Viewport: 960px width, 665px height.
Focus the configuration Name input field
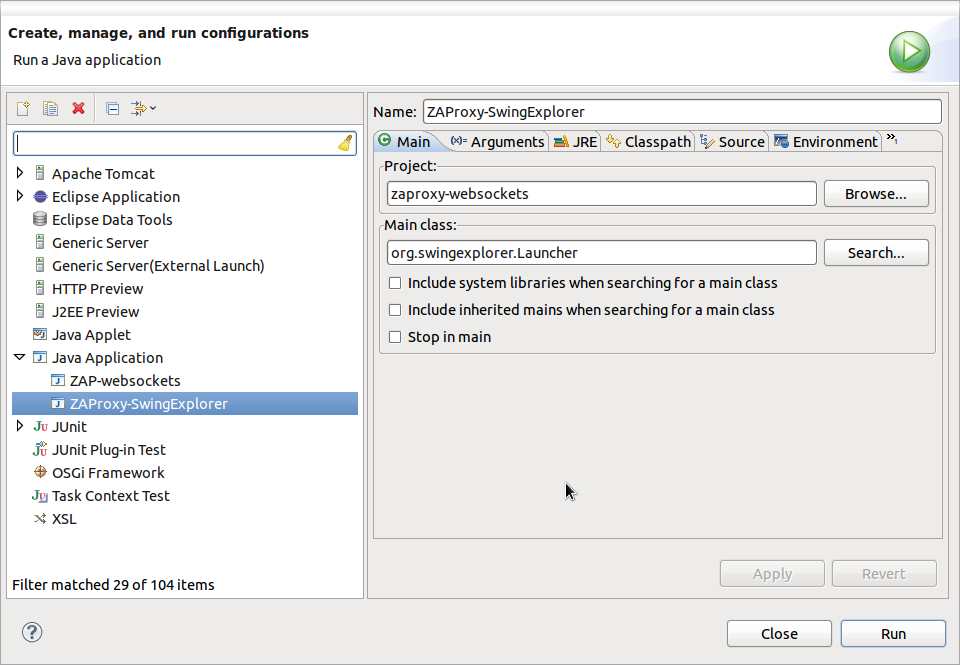(682, 112)
